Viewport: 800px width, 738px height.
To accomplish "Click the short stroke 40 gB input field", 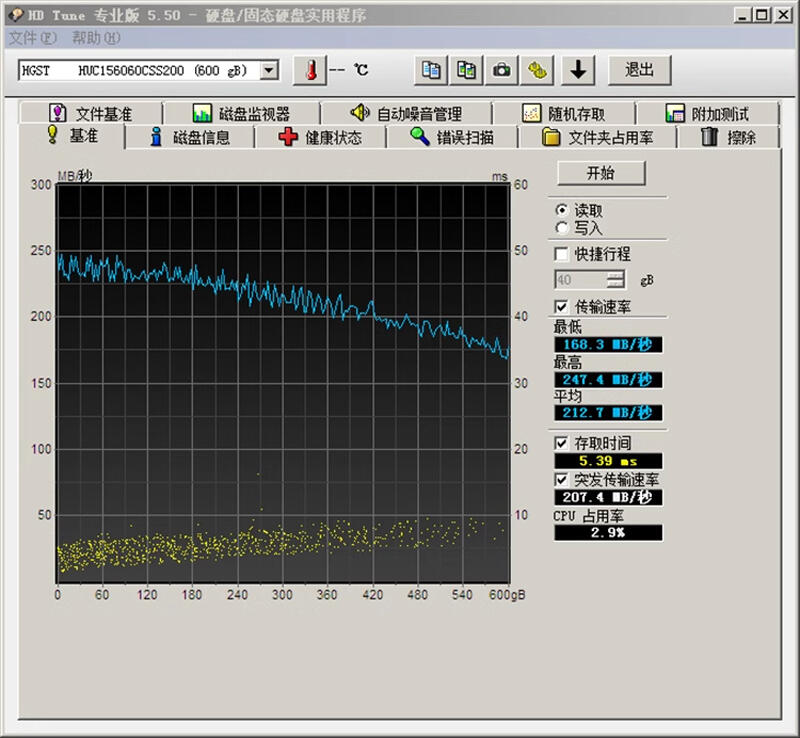I will click(x=581, y=280).
